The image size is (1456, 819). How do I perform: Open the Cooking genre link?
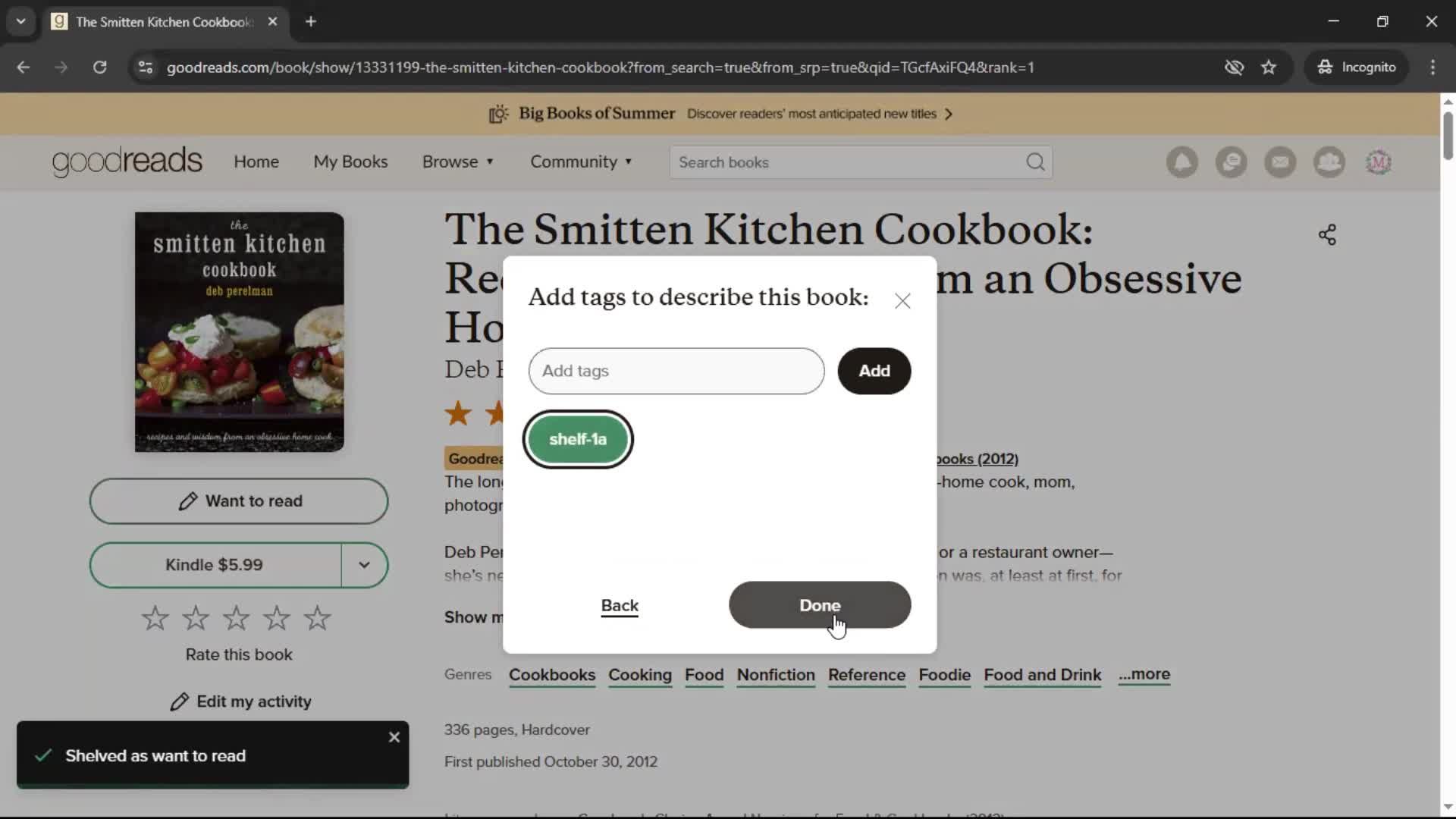click(640, 675)
